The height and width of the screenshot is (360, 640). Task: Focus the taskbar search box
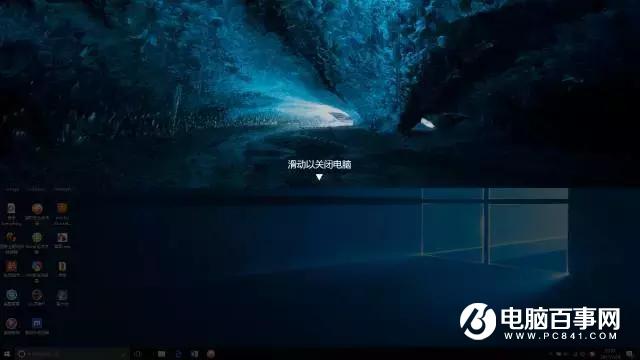[x=73, y=354]
